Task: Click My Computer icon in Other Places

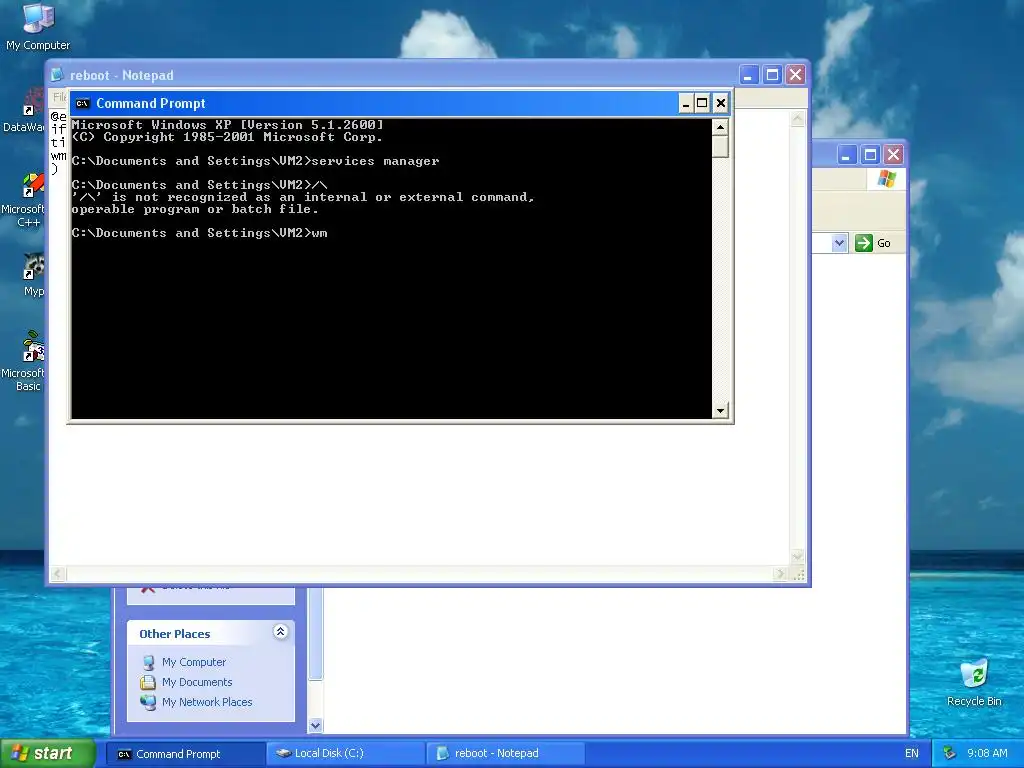Action: click(x=149, y=662)
